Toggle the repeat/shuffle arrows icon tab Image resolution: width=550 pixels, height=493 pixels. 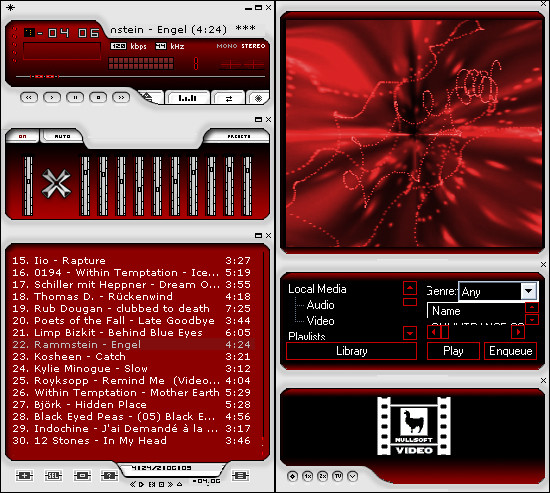click(x=229, y=98)
